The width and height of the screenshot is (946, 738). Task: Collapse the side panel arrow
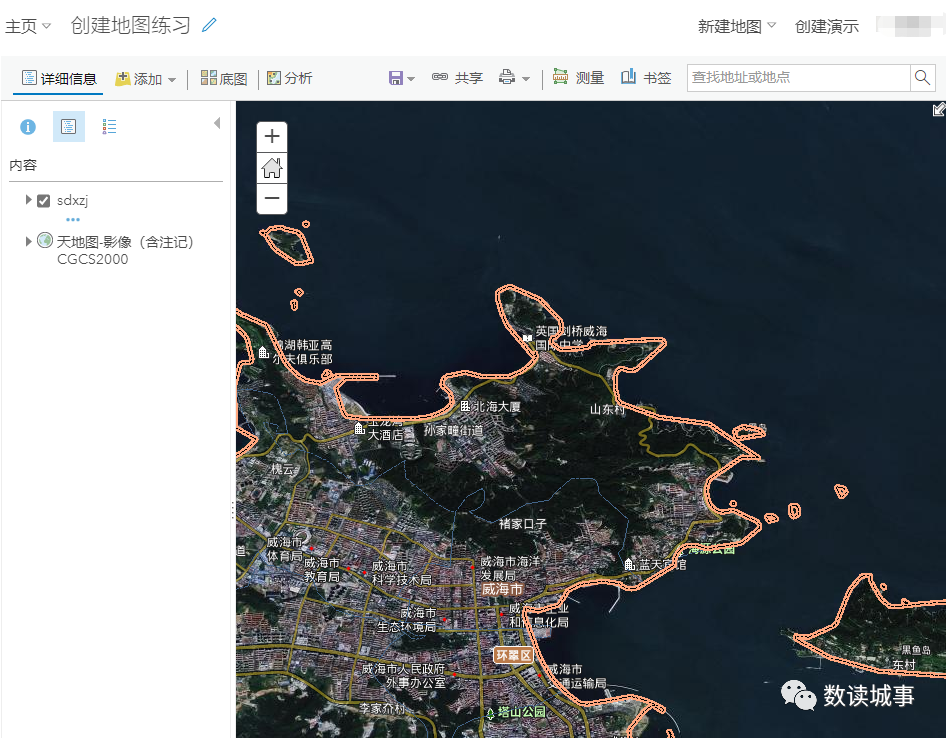point(217,123)
